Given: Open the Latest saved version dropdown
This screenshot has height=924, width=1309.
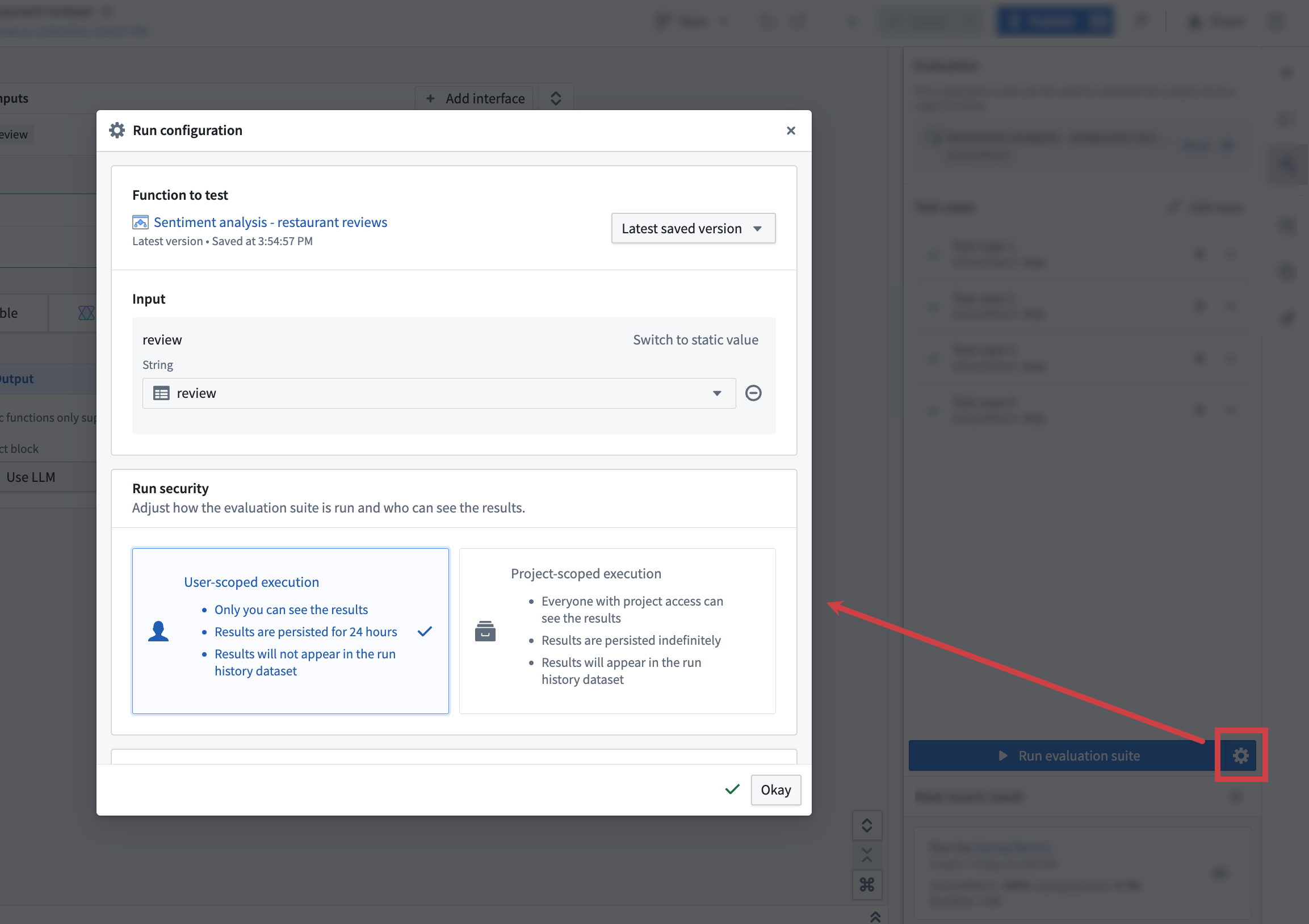Looking at the screenshot, I should click(x=693, y=228).
